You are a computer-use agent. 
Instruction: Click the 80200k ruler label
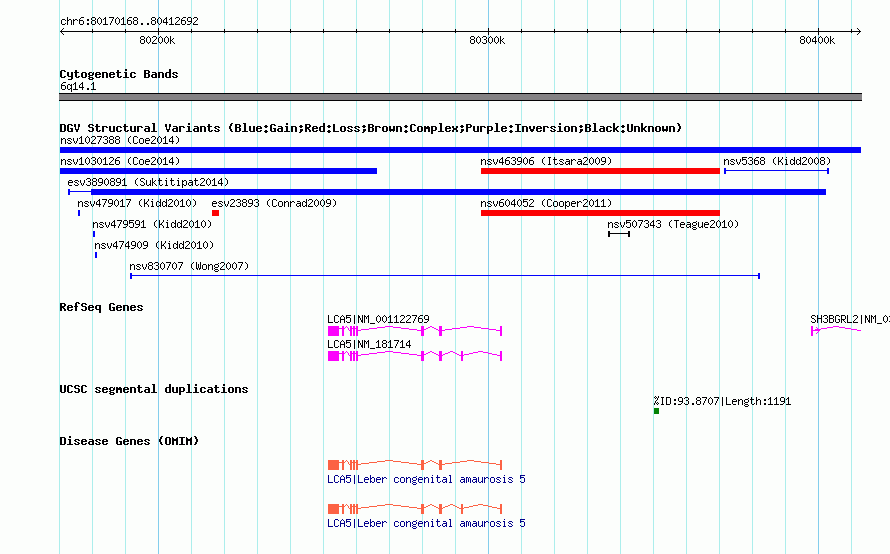point(157,40)
